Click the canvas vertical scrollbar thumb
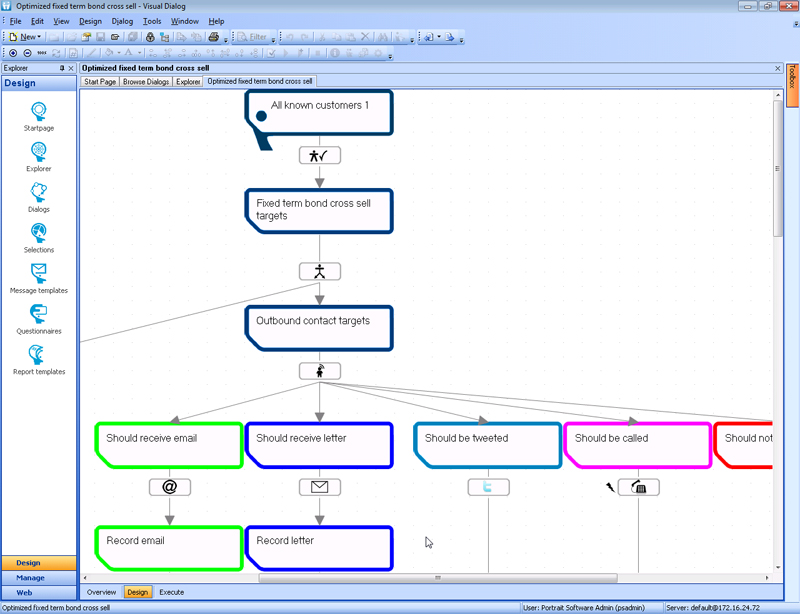 point(778,168)
